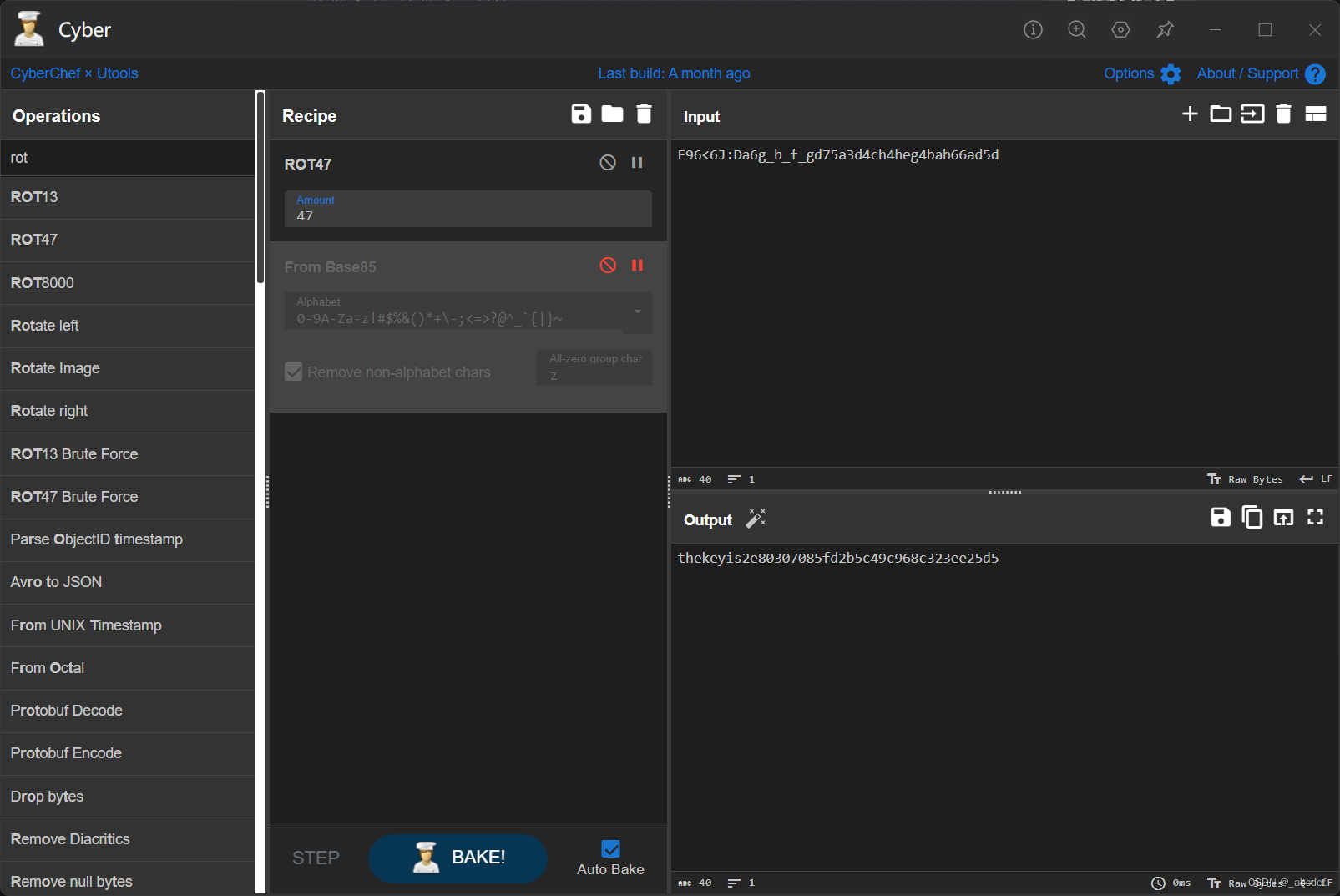Open file as input icon
This screenshot has height=896, width=1340.
pos(1252,114)
